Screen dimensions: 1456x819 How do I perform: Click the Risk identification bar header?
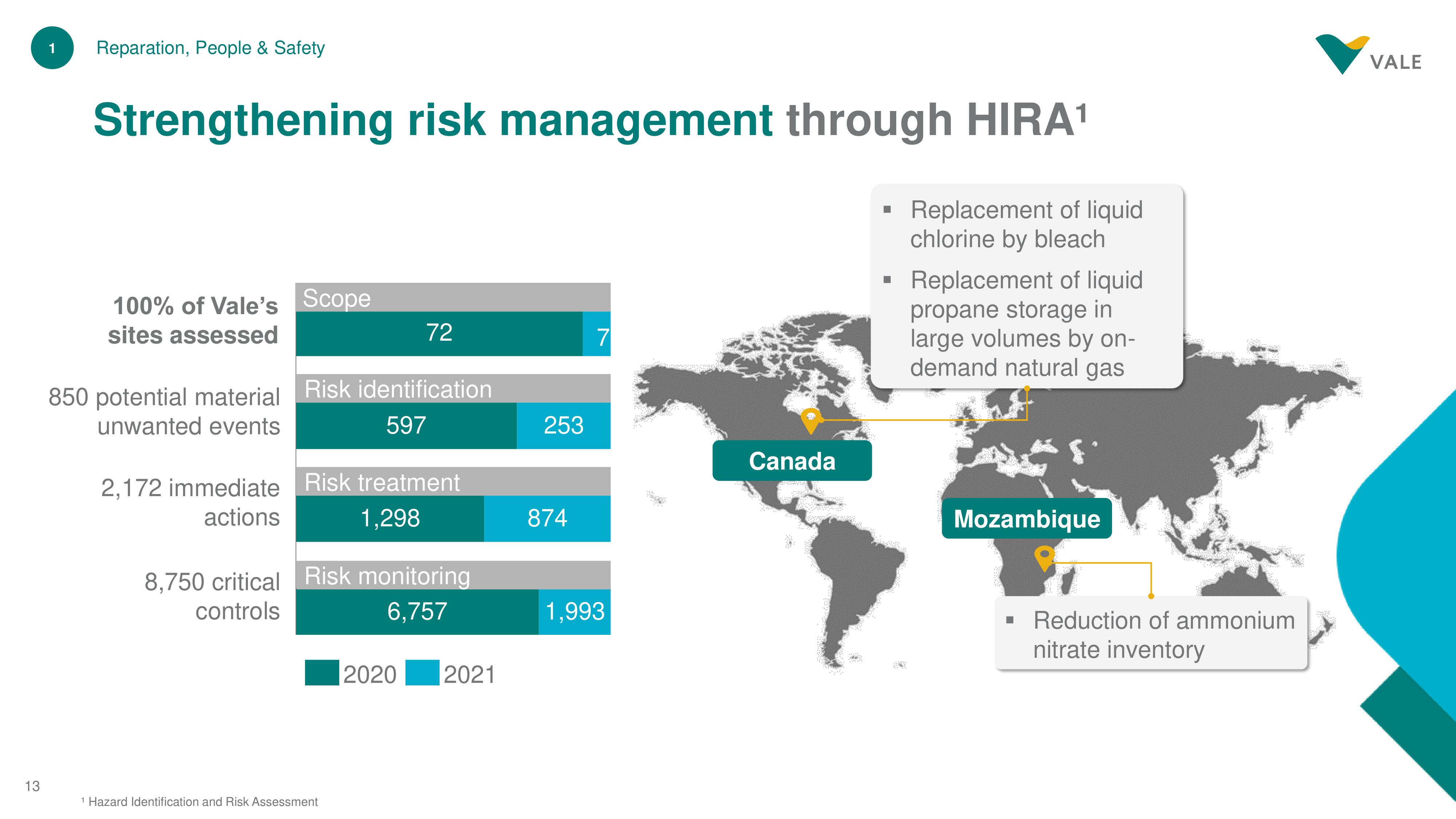pos(453,388)
